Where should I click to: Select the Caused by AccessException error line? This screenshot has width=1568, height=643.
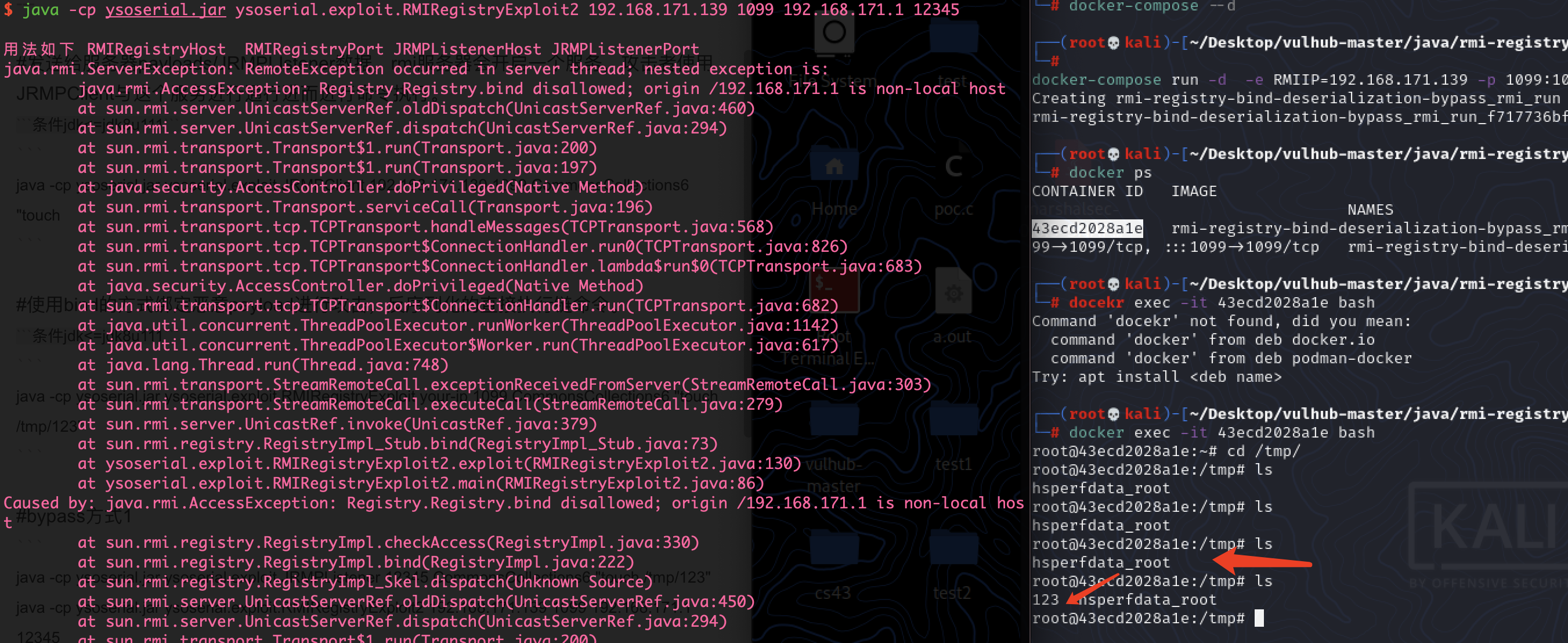304,503
